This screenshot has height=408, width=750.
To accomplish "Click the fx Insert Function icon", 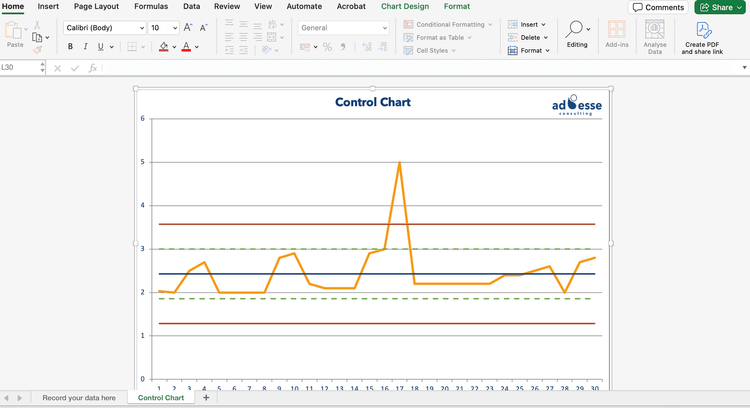I will coord(93,68).
